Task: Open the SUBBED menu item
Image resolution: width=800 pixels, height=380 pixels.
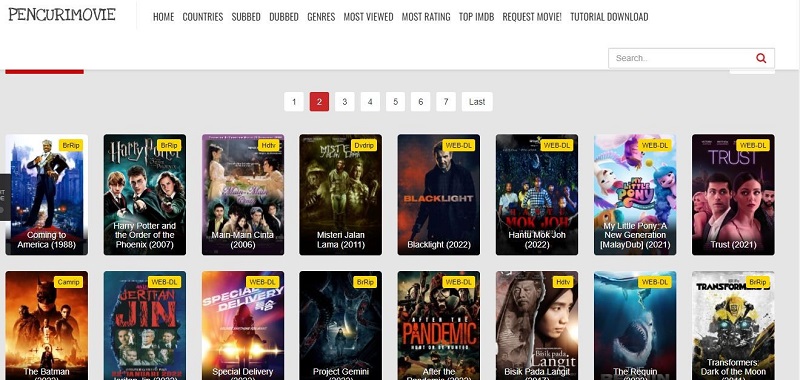Action: point(246,17)
